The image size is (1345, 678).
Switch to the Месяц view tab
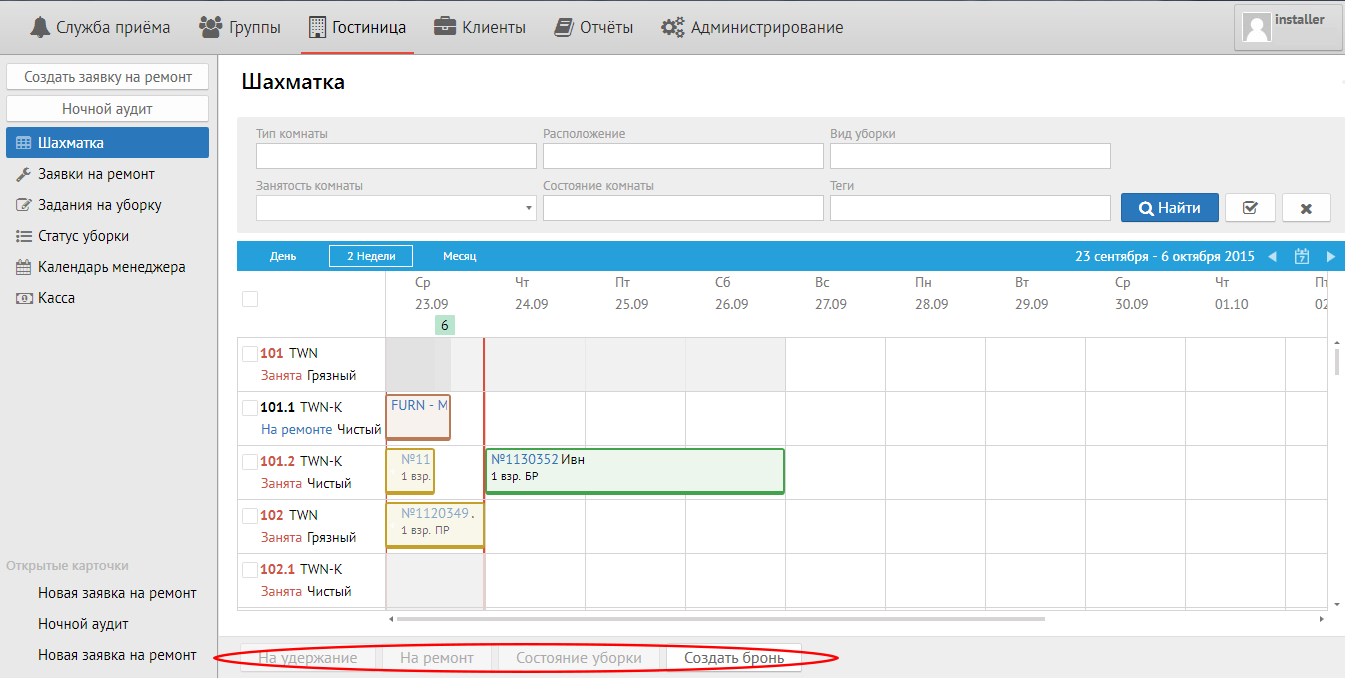point(459,256)
